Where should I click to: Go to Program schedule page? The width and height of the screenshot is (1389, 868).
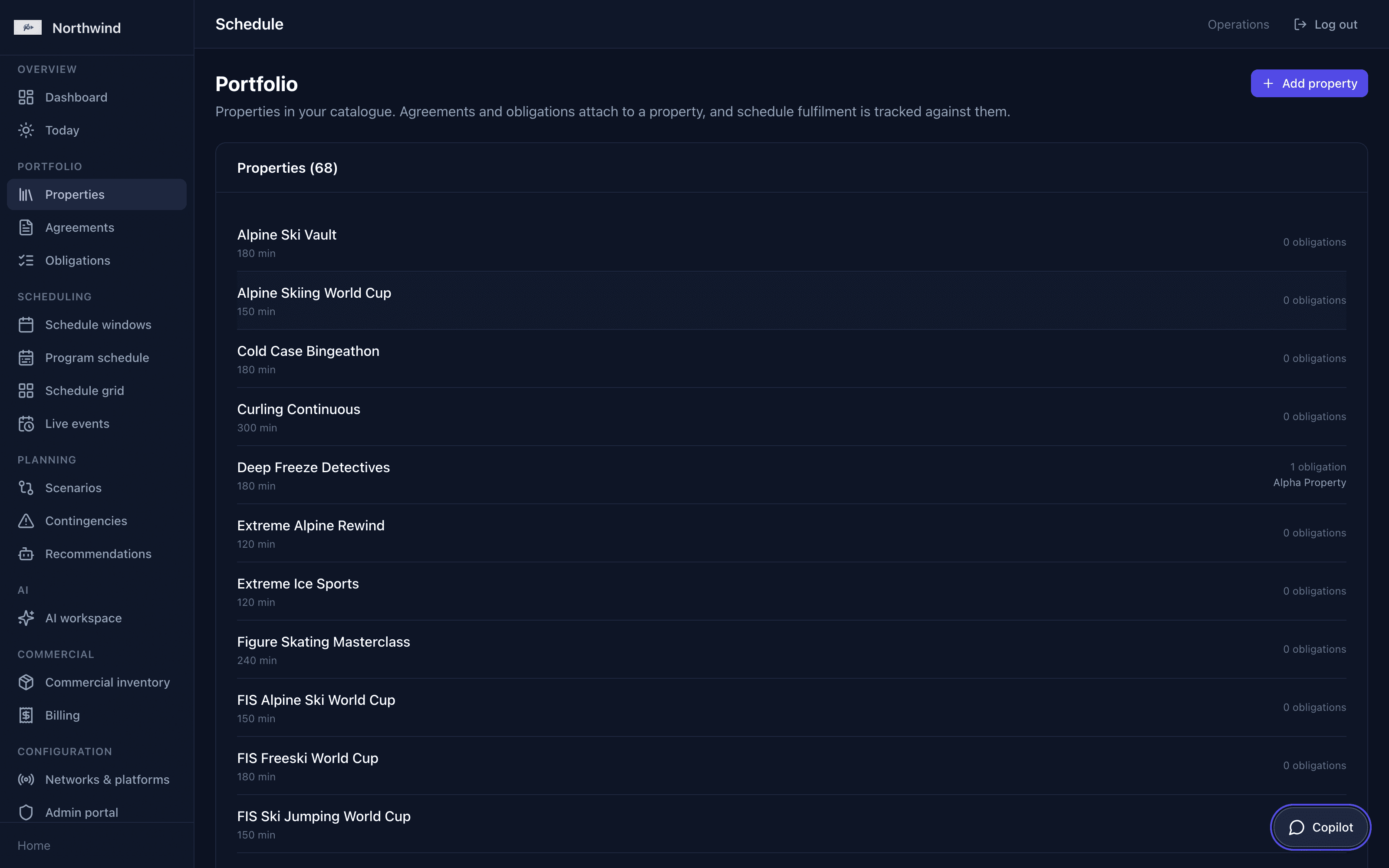coord(96,358)
